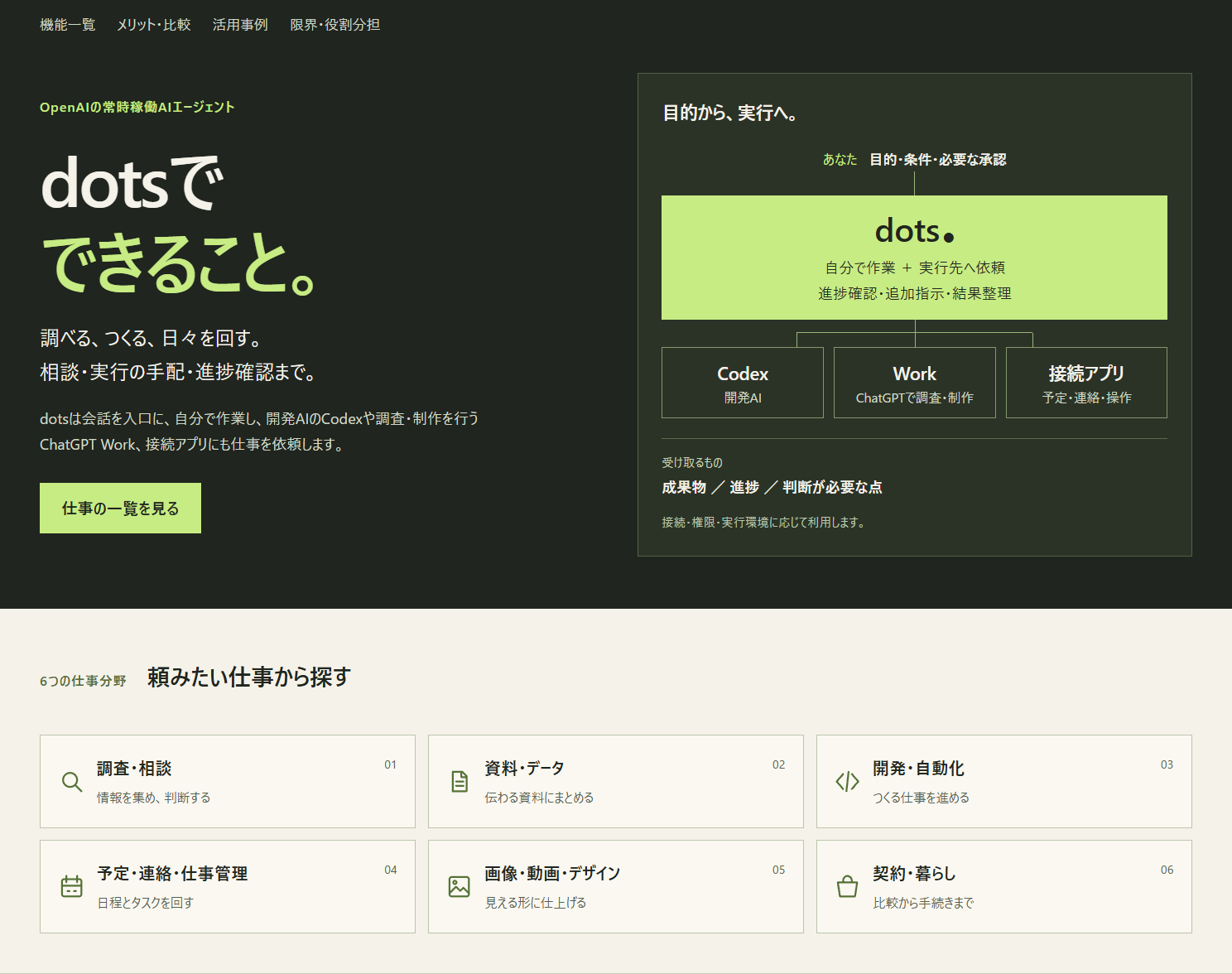The width and height of the screenshot is (1232, 974).
Task: Click the number 01 on 調査・相談 card
Action: 391,764
